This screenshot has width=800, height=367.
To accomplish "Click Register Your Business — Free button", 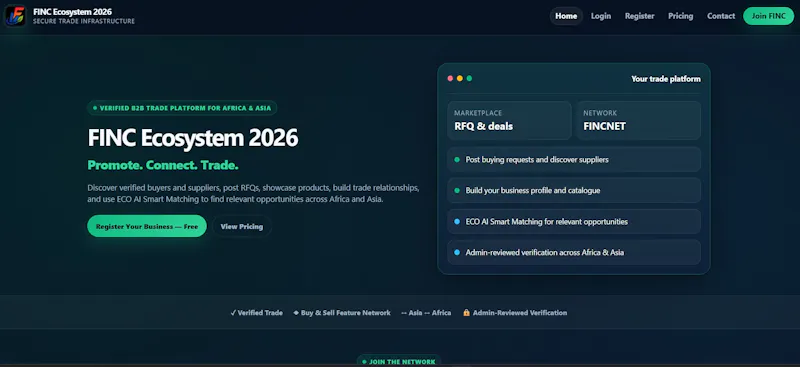I will coord(147,226).
